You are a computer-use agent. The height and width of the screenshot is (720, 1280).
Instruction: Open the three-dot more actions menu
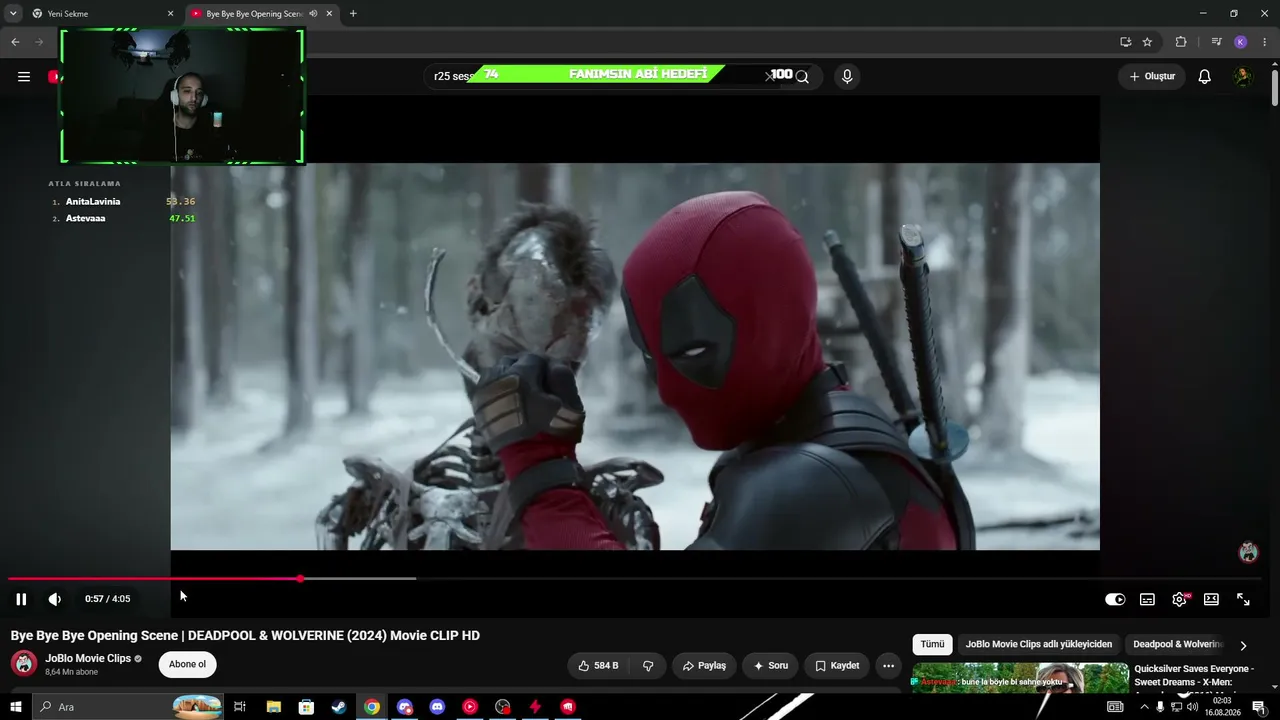click(888, 666)
